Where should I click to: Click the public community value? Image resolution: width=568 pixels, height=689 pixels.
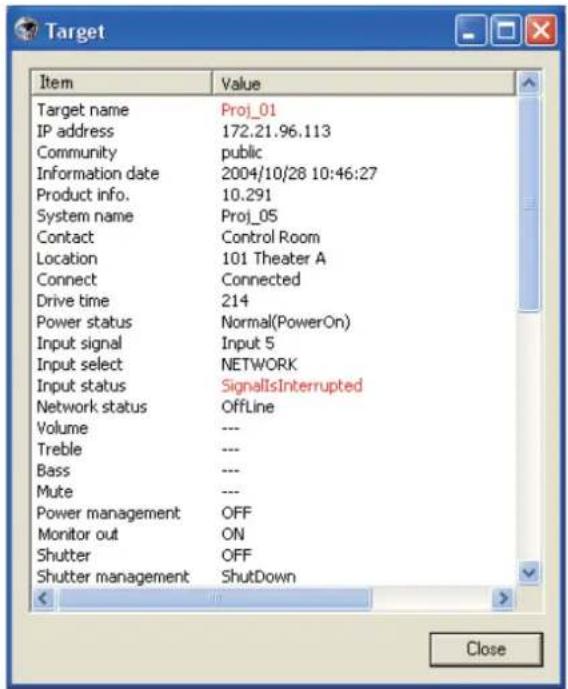pos(241,152)
